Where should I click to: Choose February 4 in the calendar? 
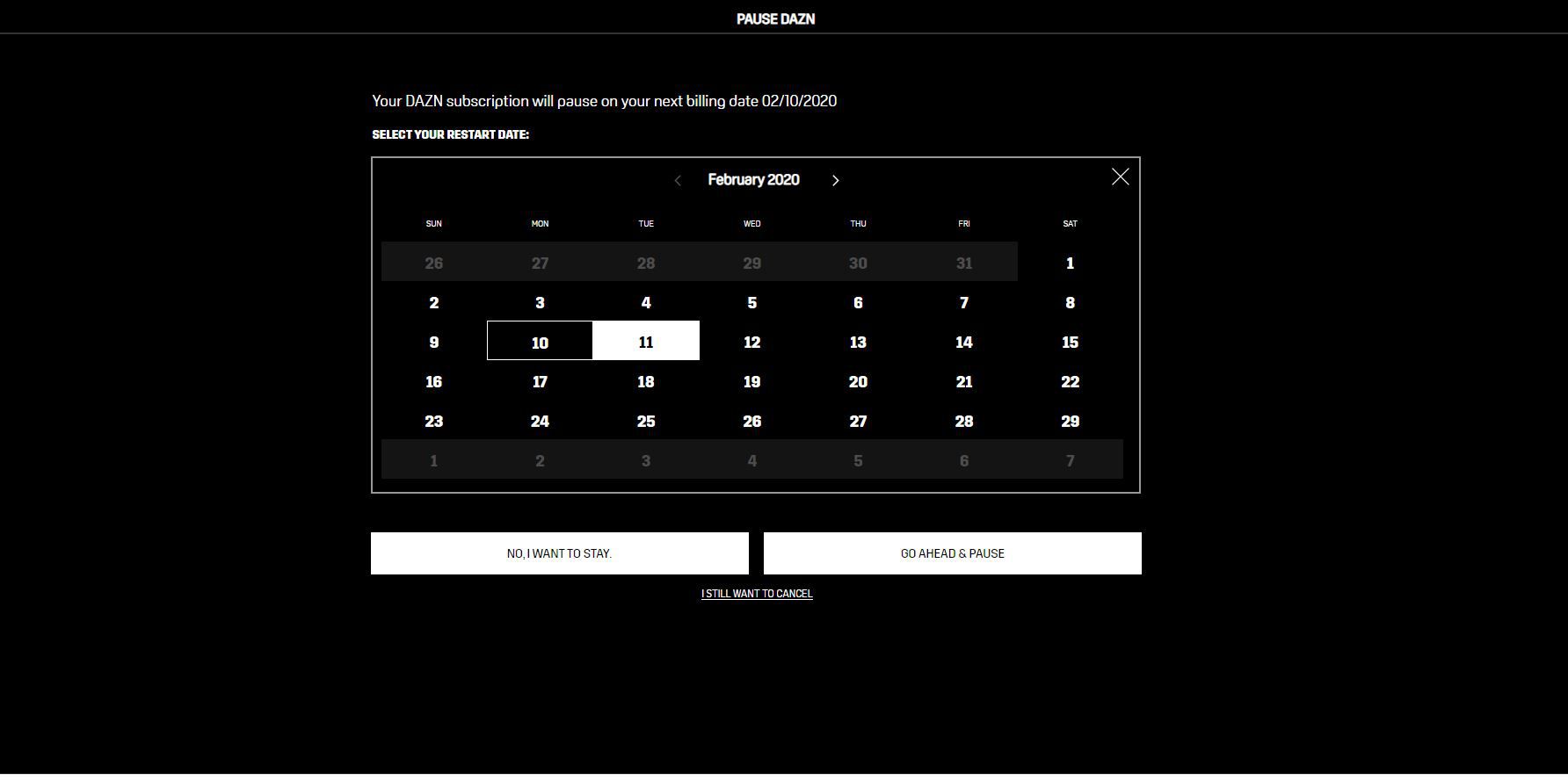coord(646,301)
